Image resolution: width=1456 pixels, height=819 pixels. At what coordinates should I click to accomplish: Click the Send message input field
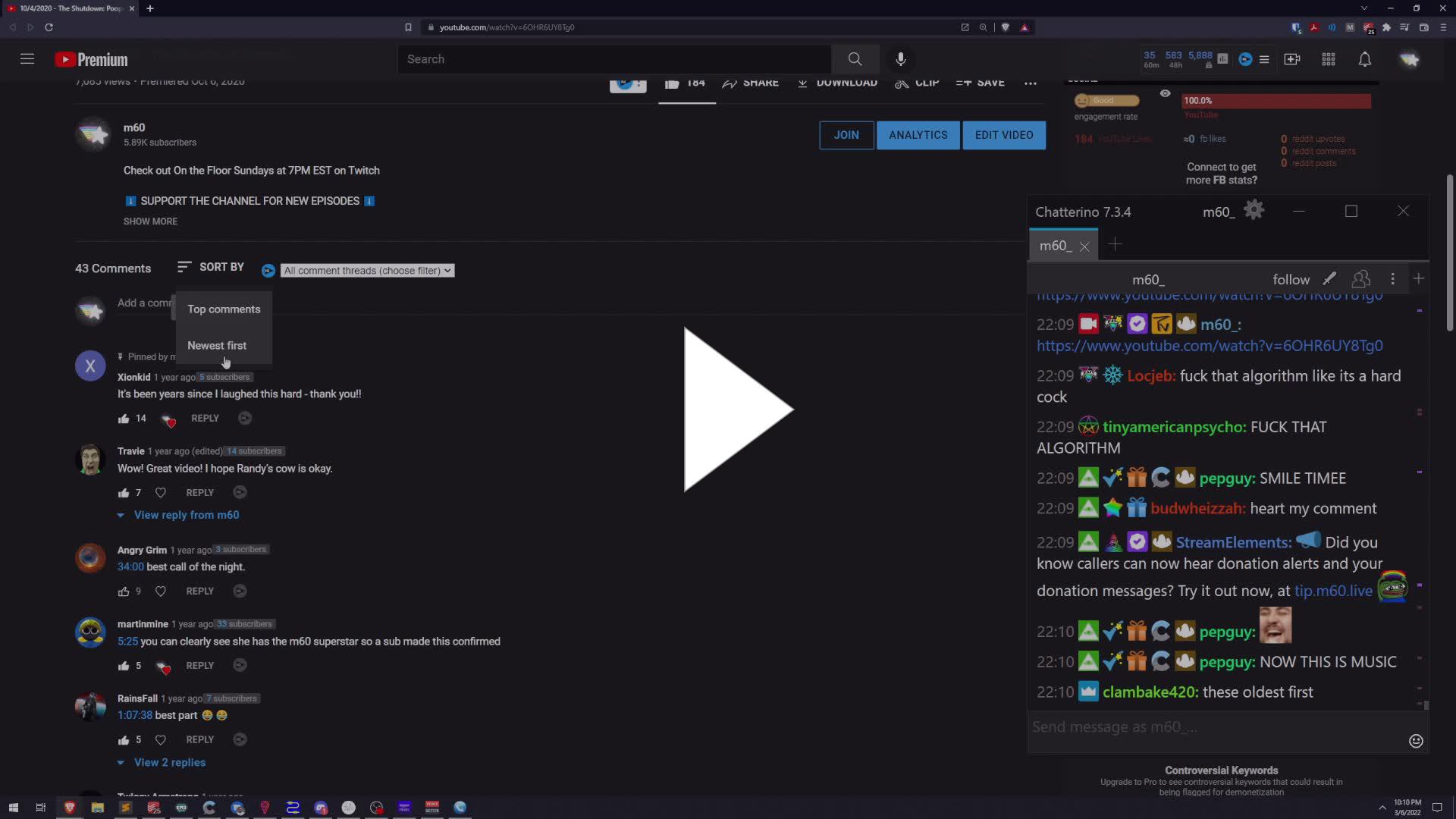click(x=1175, y=726)
